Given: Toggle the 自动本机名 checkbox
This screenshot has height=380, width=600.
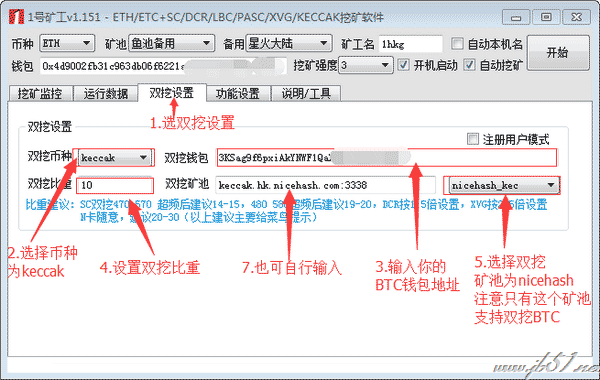Looking at the screenshot, I should (x=457, y=44).
